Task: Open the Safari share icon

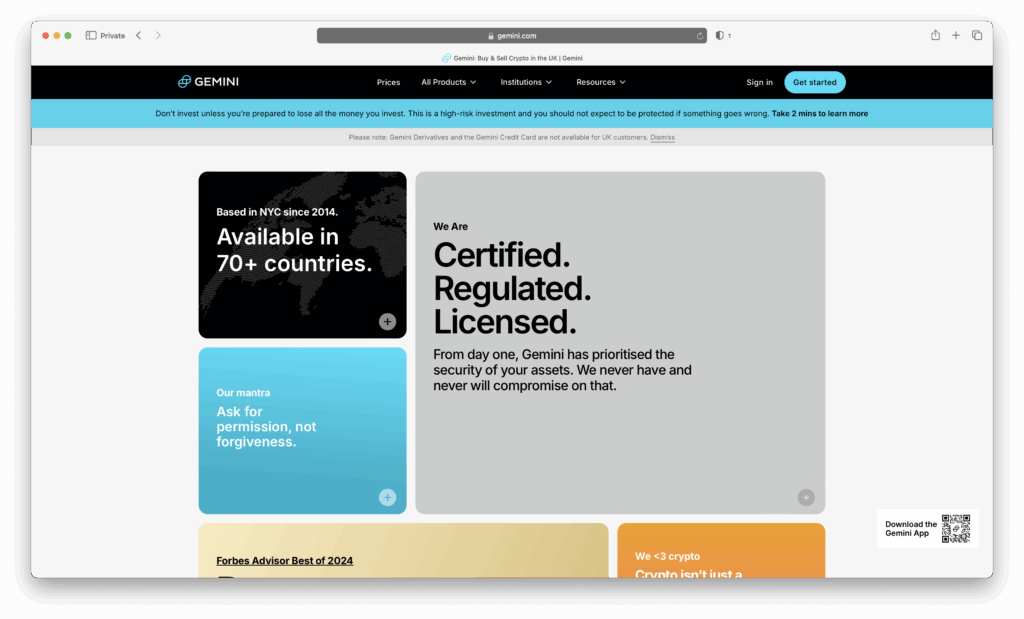Action: coord(935,35)
